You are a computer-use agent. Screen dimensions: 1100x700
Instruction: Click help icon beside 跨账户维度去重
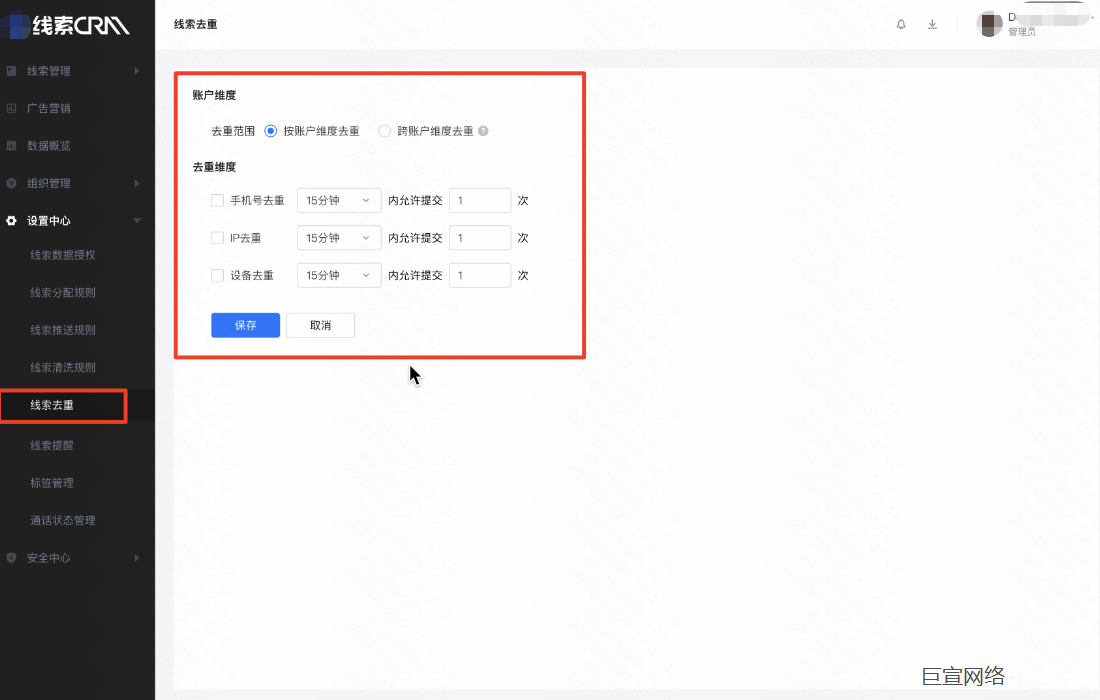[483, 131]
